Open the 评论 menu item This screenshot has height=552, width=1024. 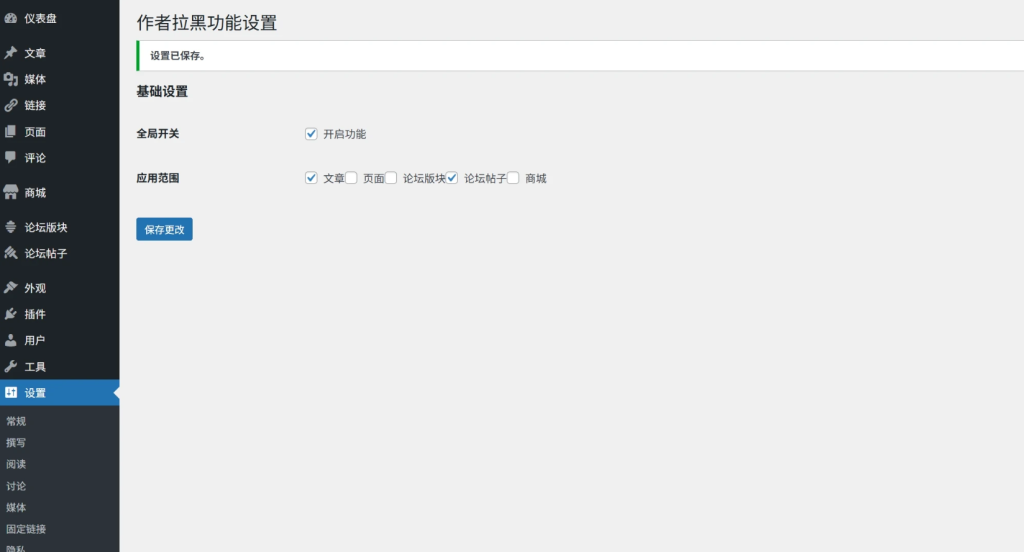pyautogui.click(x=59, y=157)
